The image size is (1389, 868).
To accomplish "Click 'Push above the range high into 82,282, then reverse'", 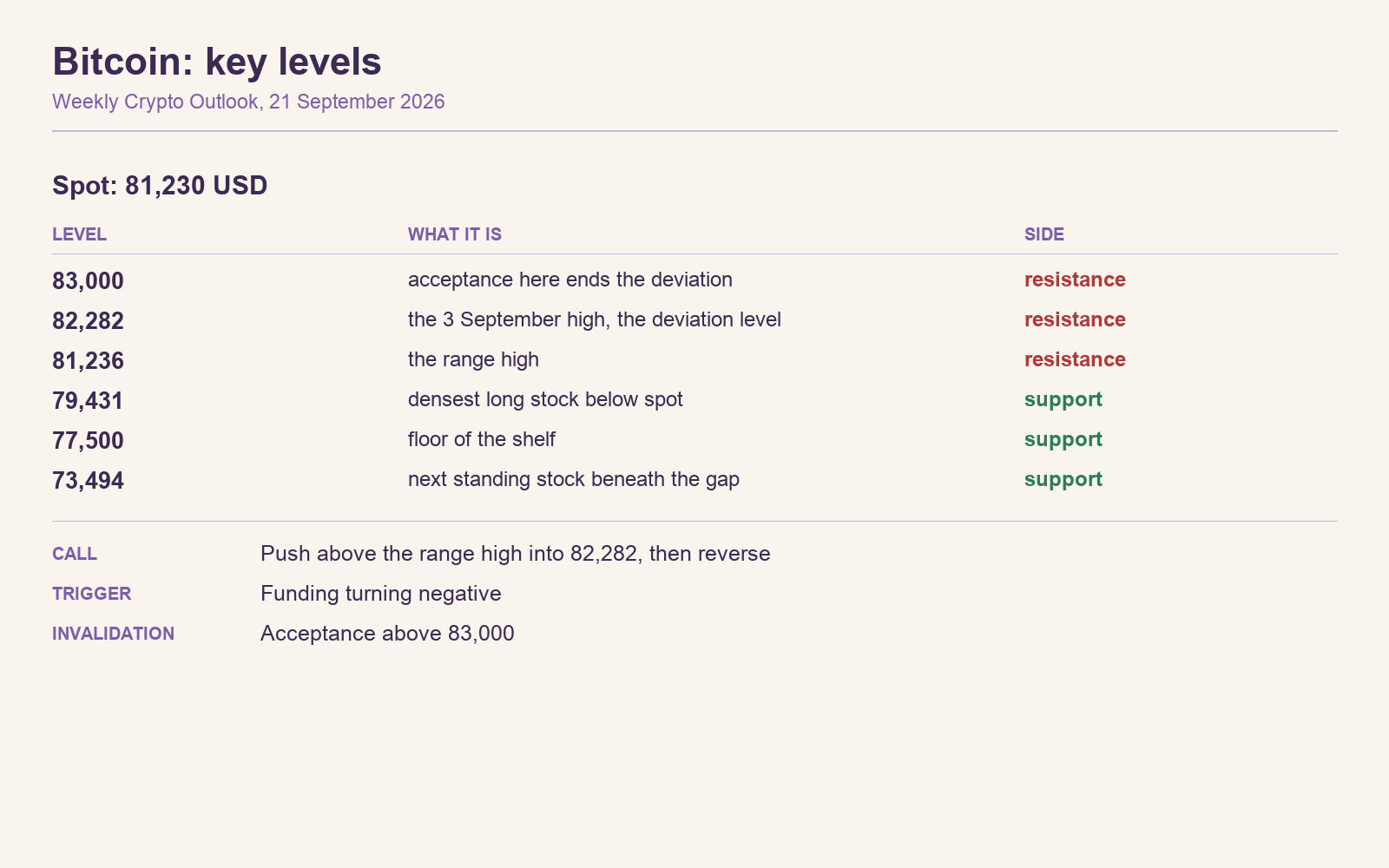I will tap(516, 554).
